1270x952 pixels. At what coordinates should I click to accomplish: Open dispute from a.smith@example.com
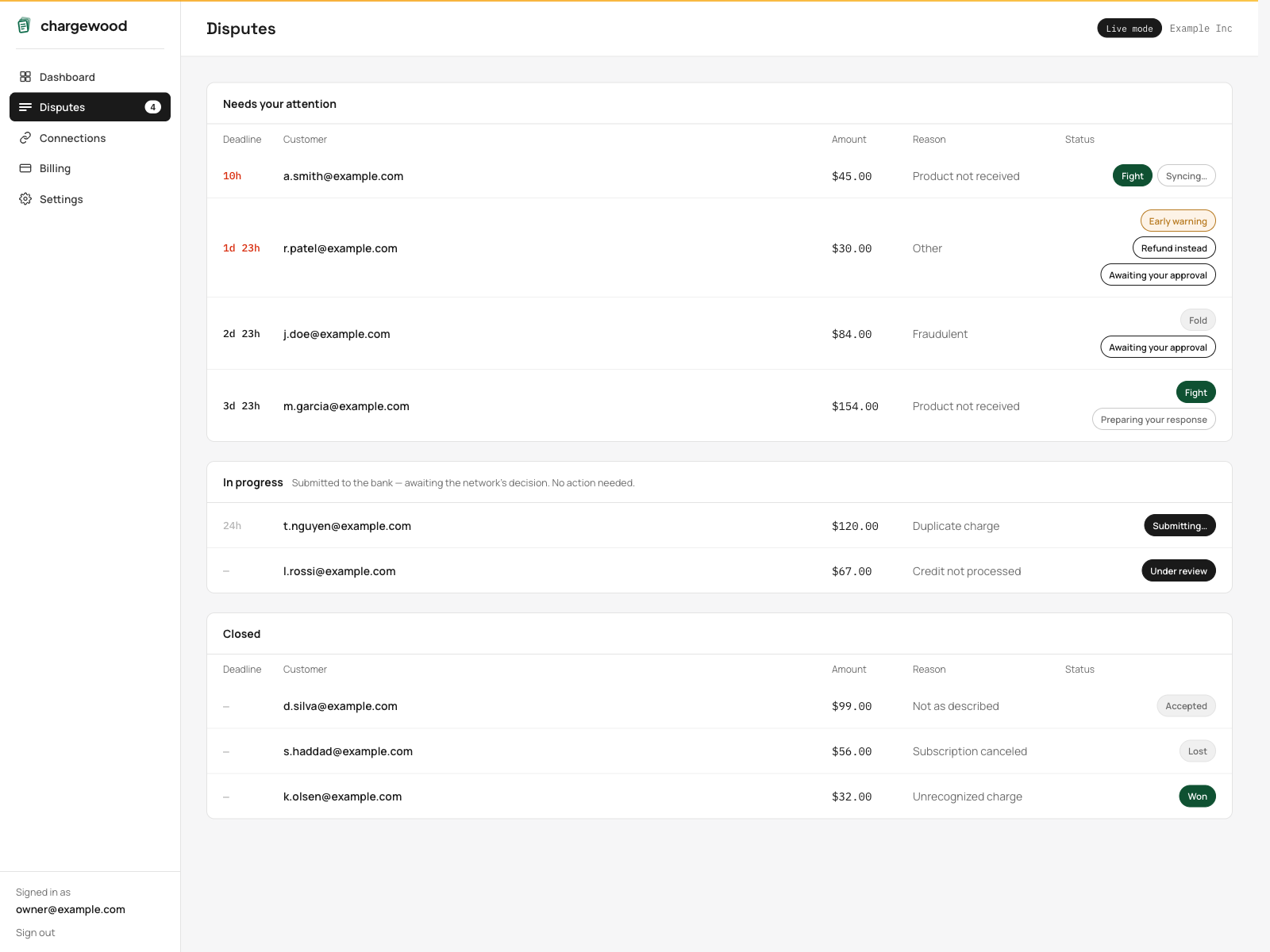tap(719, 176)
